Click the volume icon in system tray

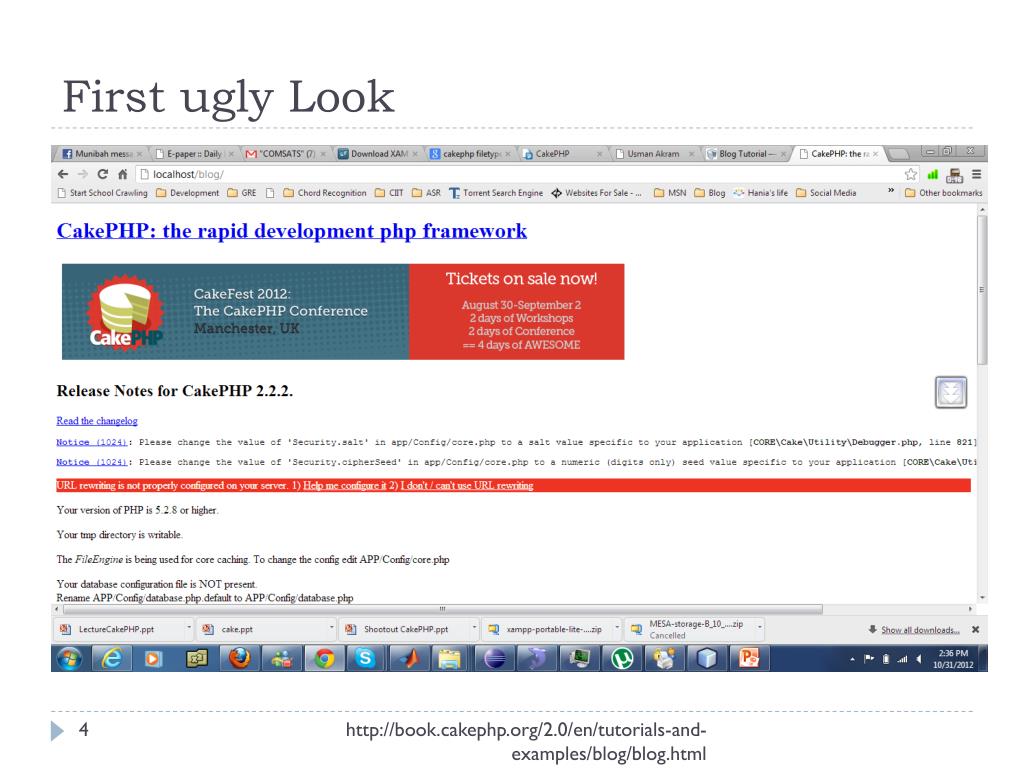coord(918,659)
